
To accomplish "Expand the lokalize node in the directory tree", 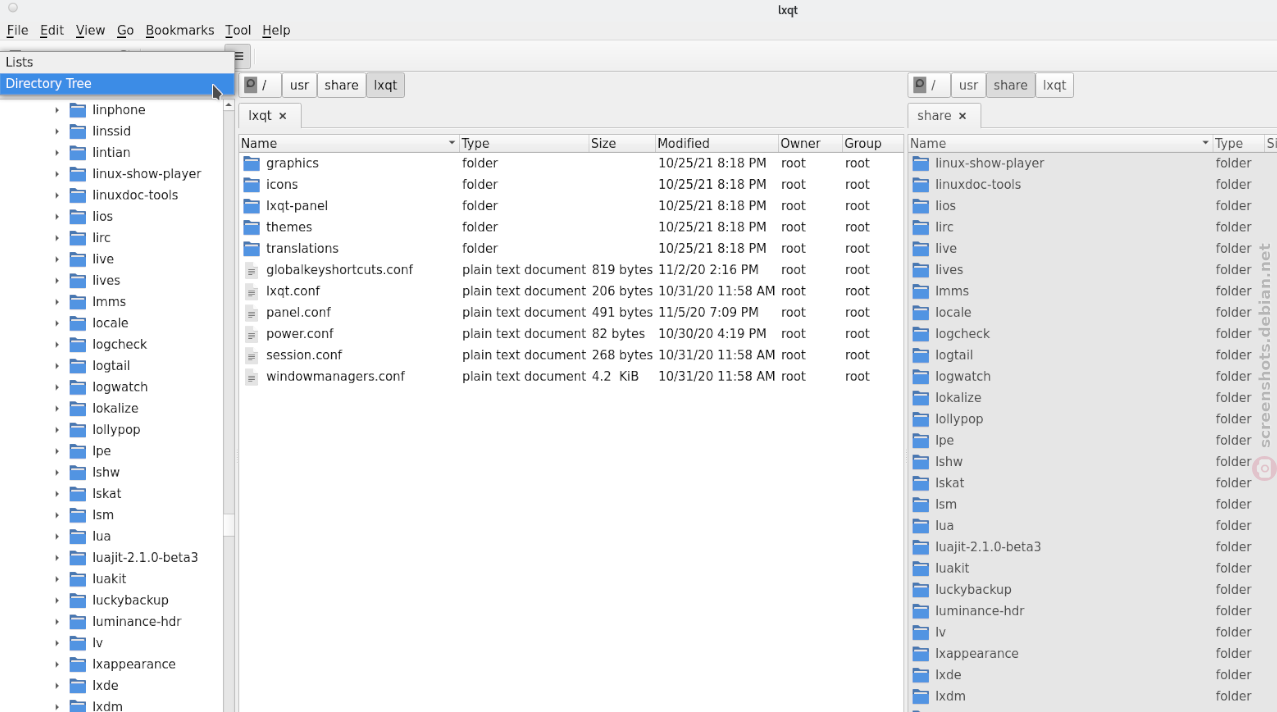I will [x=57, y=409].
